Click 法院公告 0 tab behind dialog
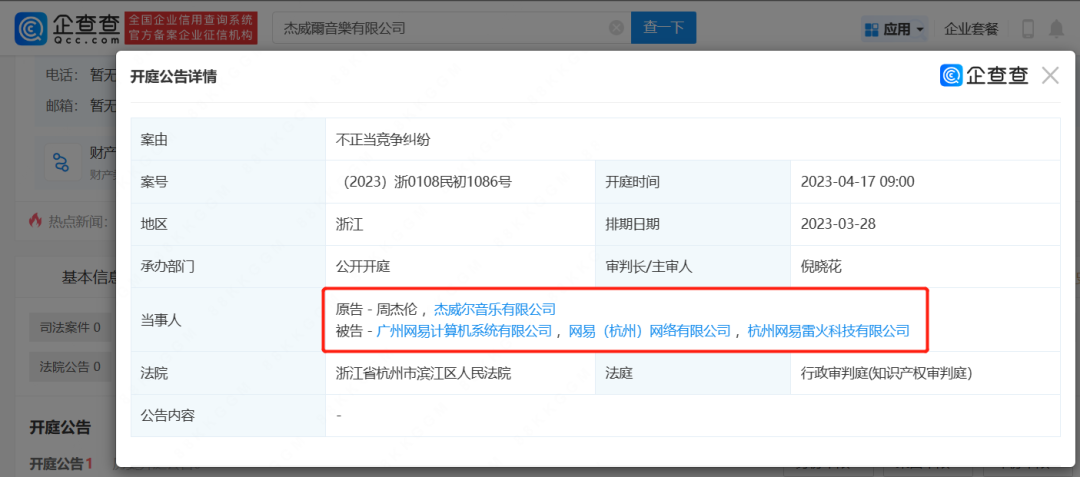Viewport: 1080px width, 477px height. (72, 367)
